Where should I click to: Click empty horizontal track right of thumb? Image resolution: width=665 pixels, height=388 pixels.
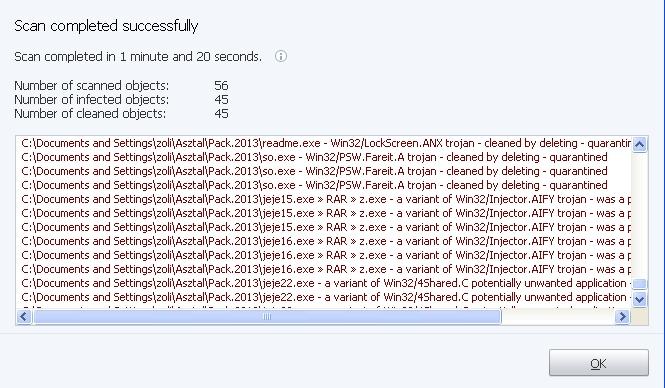tap(558, 316)
